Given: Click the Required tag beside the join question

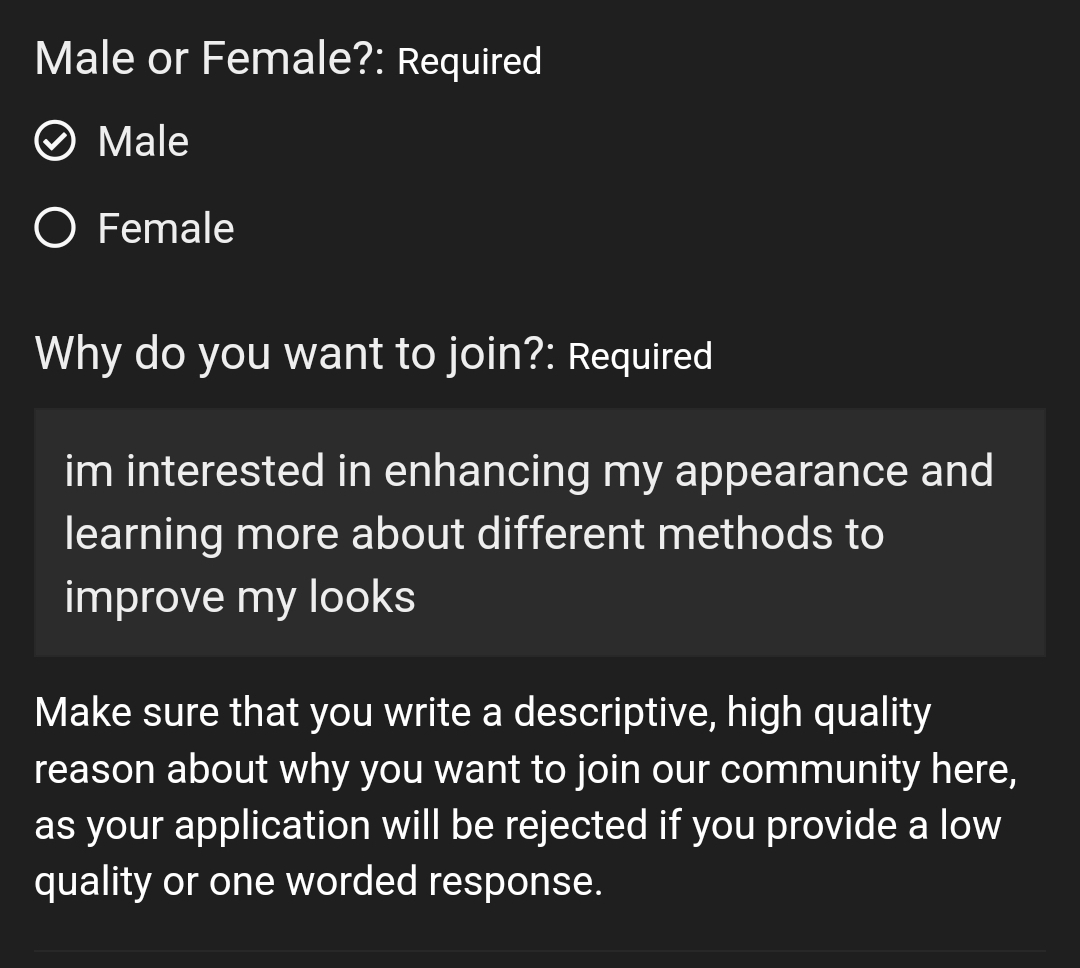Looking at the screenshot, I should 640,357.
